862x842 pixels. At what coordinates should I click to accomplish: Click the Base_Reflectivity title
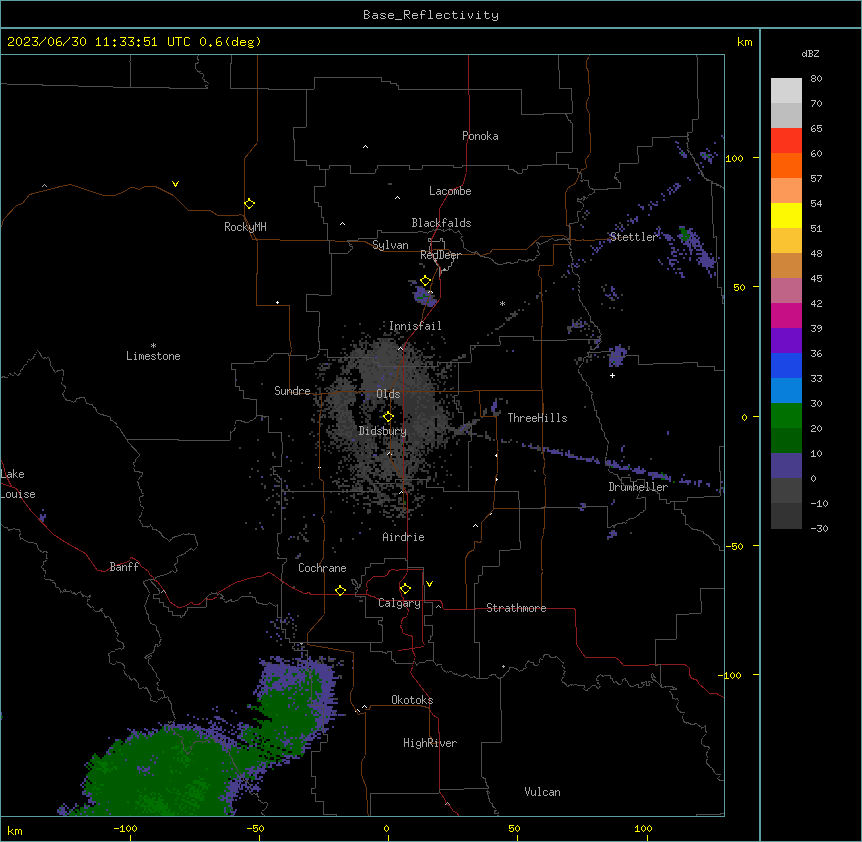pyautogui.click(x=431, y=15)
